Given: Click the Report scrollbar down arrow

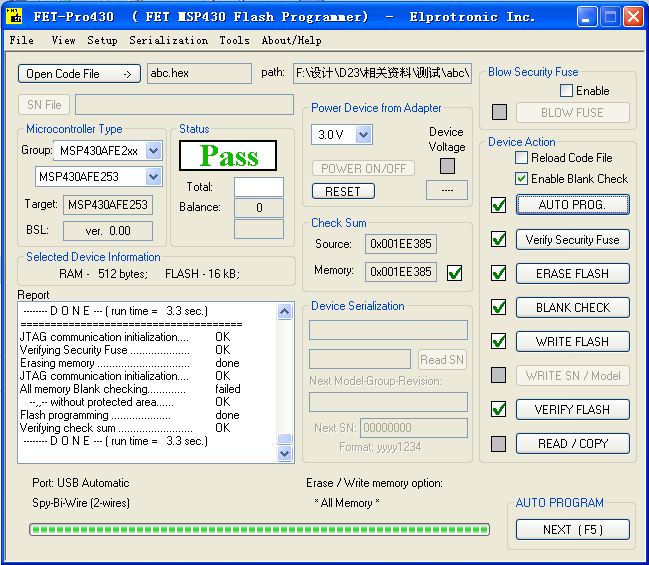Looking at the screenshot, I should [284, 454].
